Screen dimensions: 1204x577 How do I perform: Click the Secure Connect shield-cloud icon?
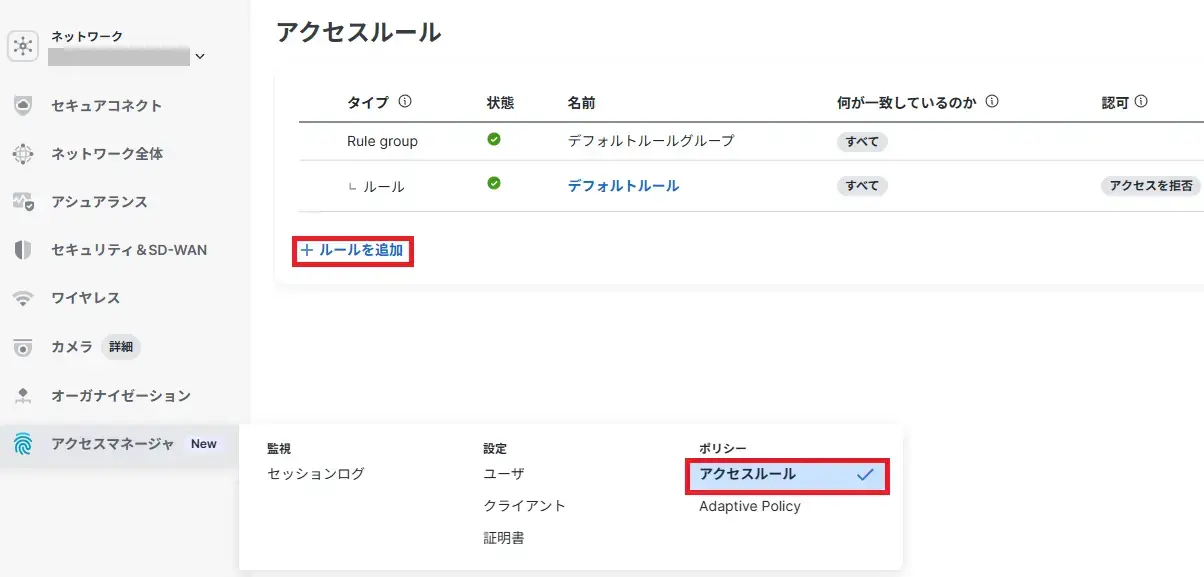coord(23,105)
